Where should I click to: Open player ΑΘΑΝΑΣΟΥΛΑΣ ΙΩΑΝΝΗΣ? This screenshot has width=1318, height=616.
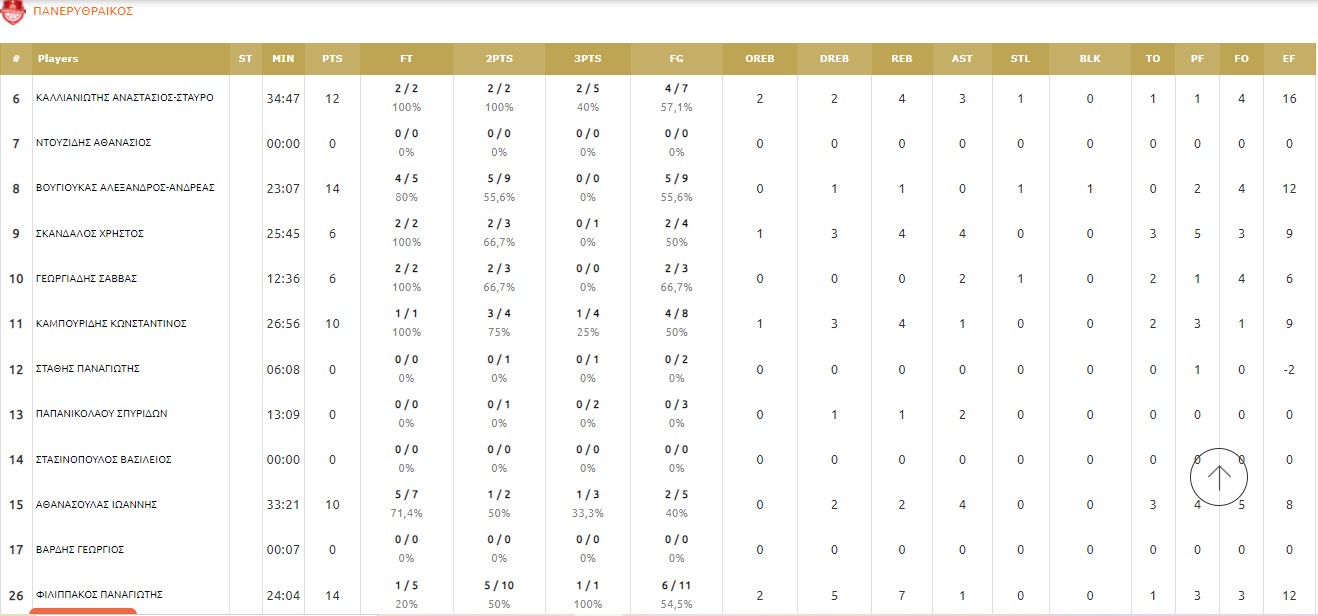(x=98, y=505)
